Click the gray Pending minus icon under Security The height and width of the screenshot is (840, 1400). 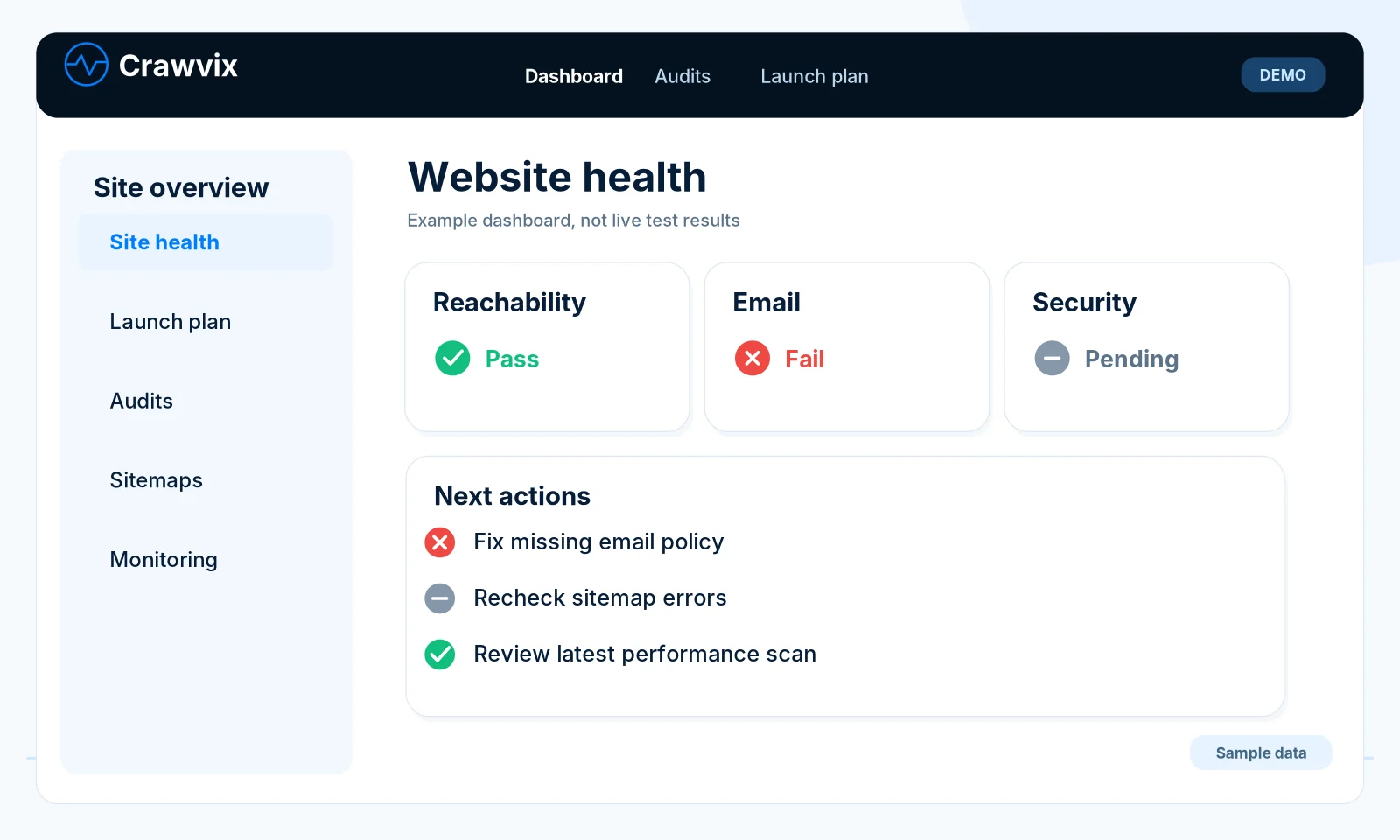click(x=1052, y=359)
